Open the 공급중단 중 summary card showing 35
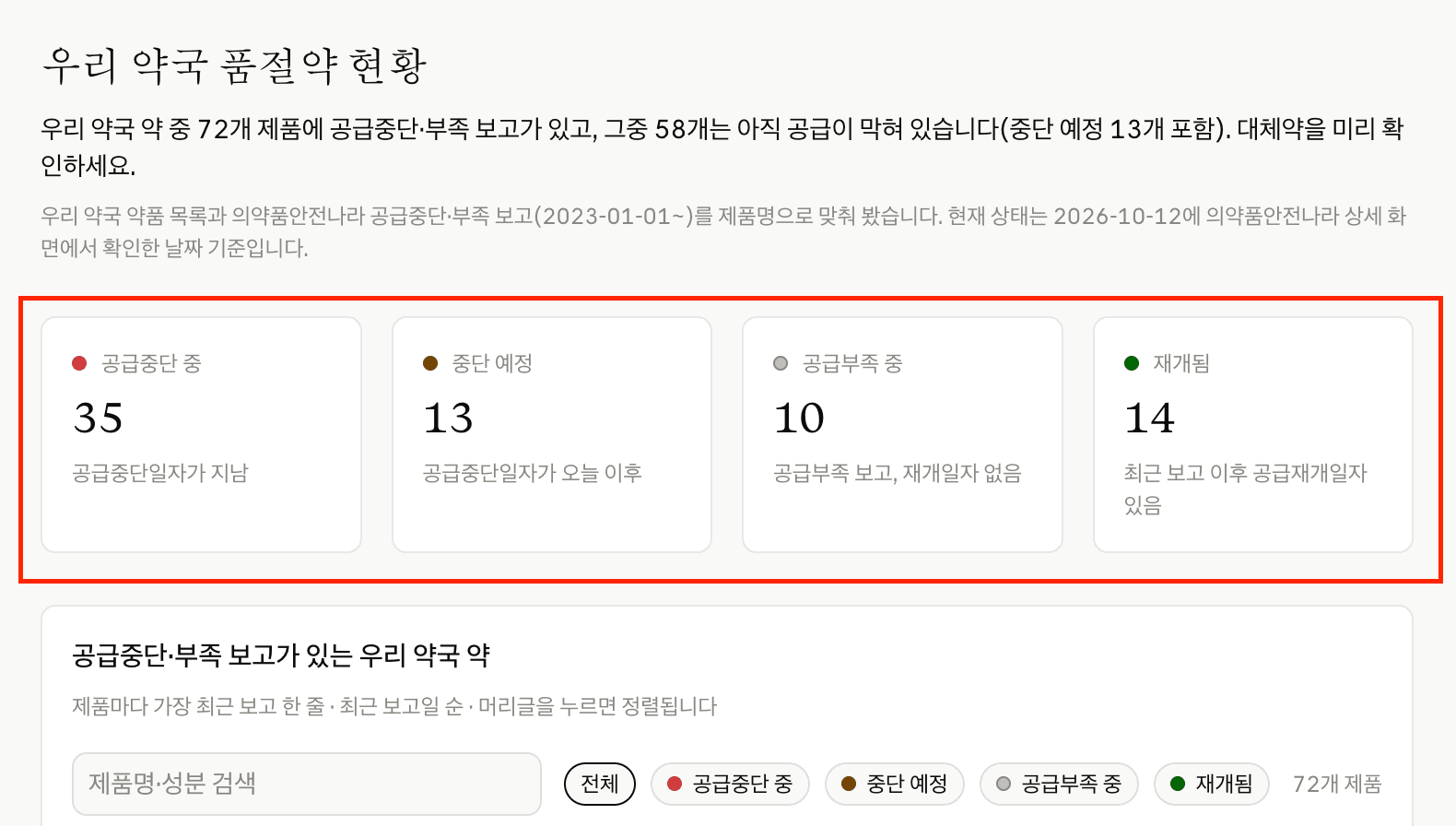Viewport: 1456px width, 826px height. [x=202, y=435]
